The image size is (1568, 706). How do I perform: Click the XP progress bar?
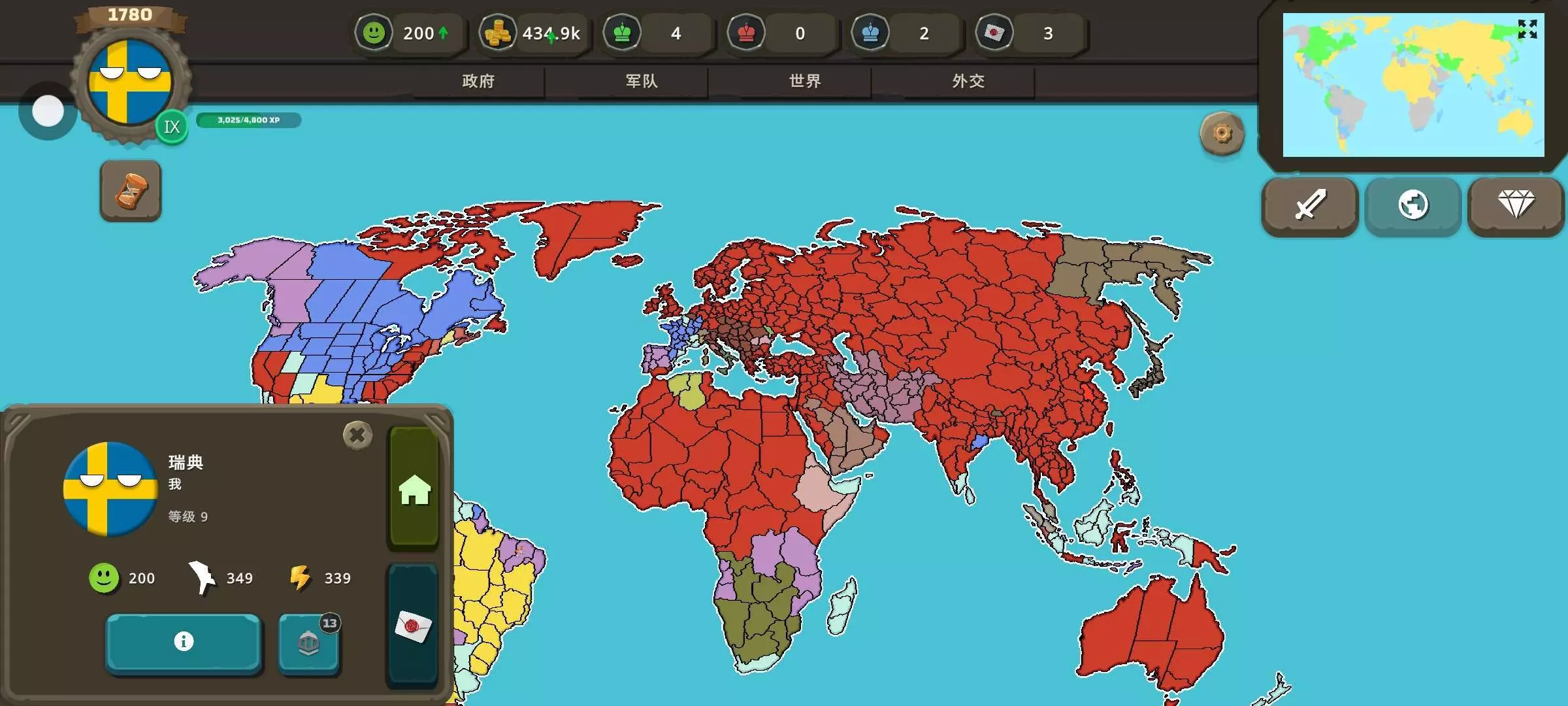tap(248, 120)
